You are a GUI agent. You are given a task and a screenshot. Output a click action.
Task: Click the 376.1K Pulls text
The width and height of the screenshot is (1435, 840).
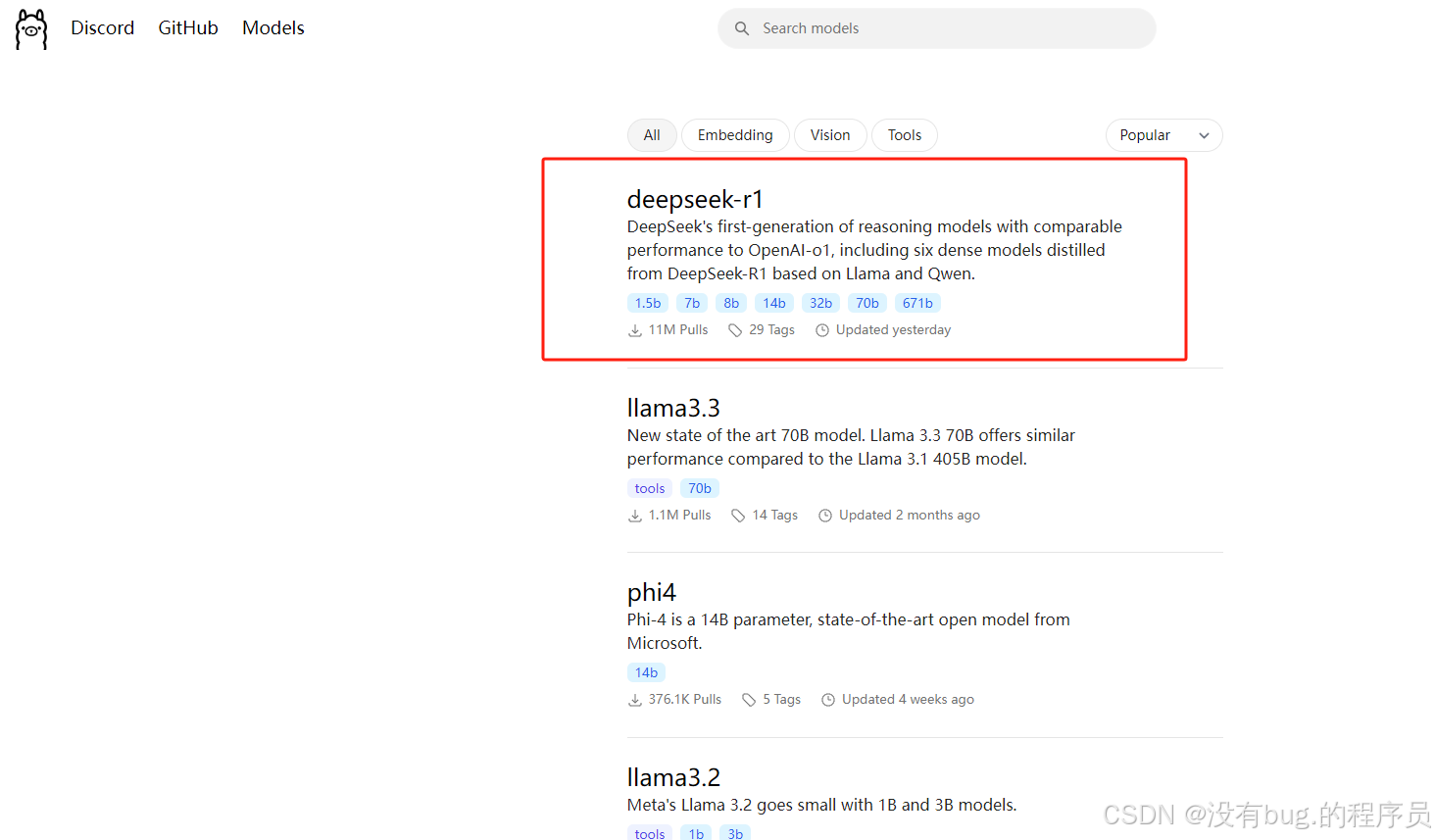point(685,700)
